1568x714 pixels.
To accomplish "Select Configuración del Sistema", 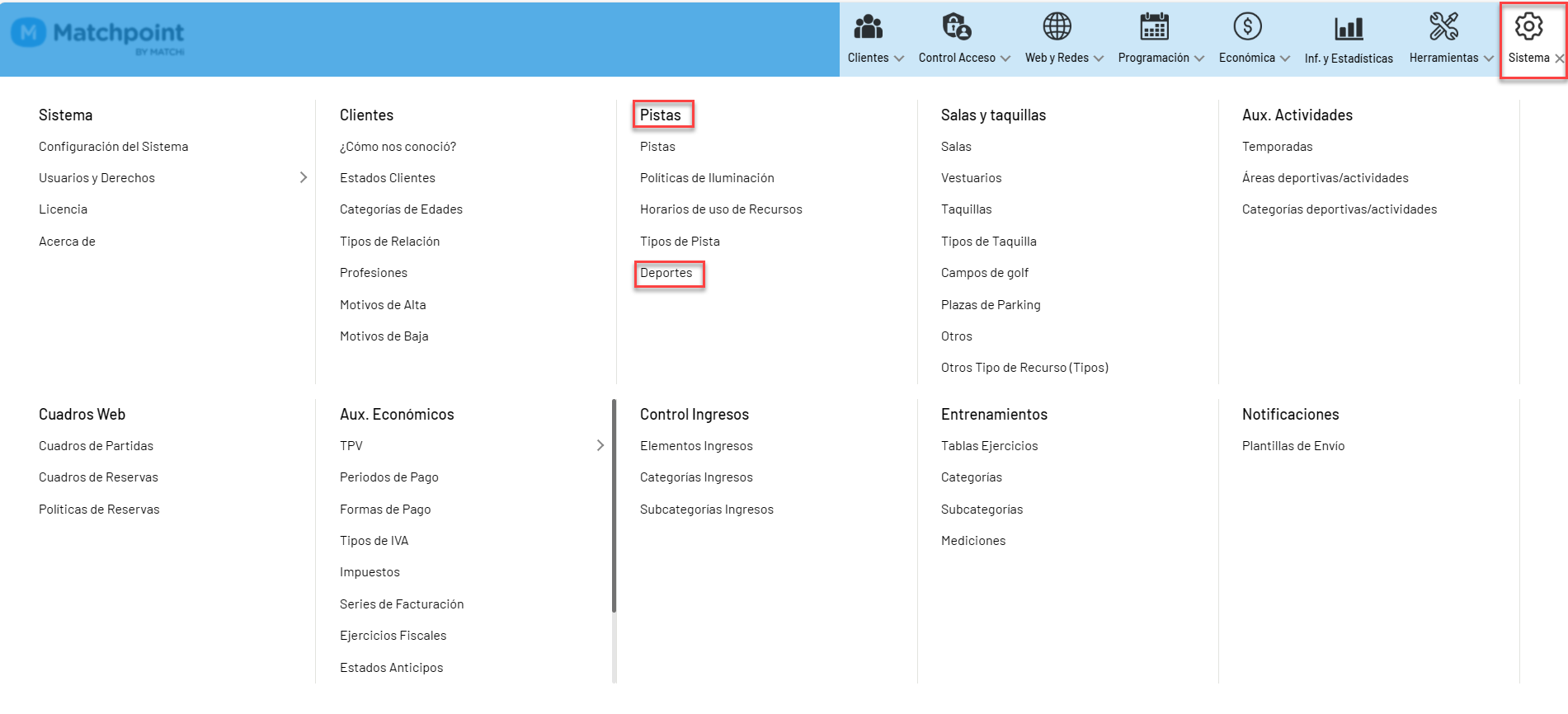I will click(114, 147).
